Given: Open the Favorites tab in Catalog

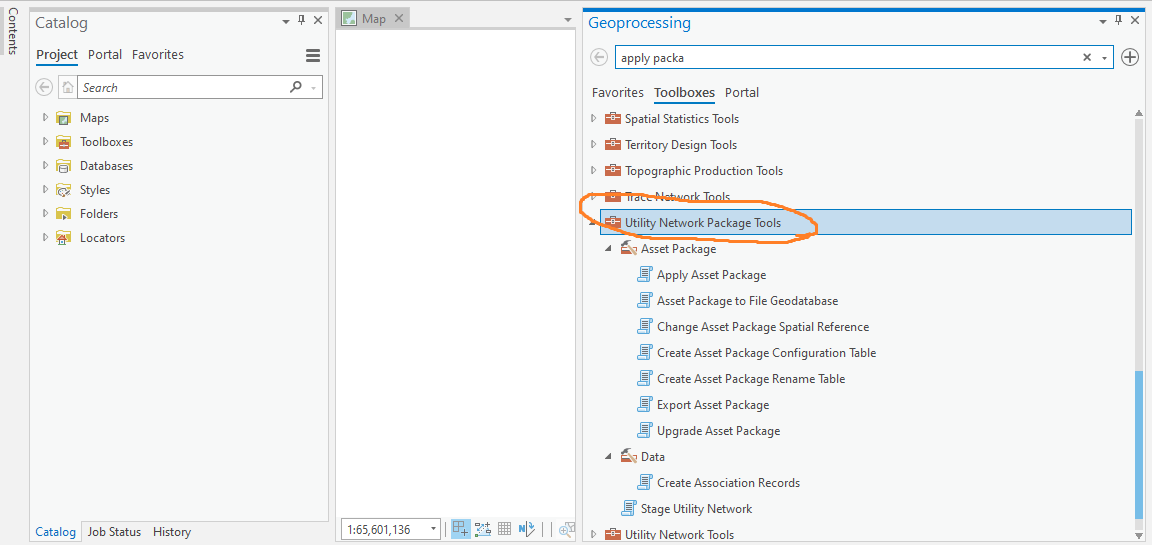Looking at the screenshot, I should click(158, 54).
